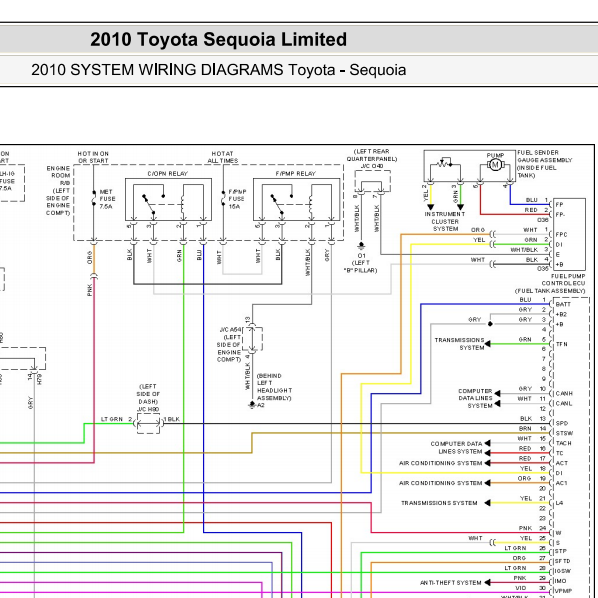The width and height of the screenshot is (598, 598).
Task: Select the "FUEL SENDER GAUGE ASSEMBLY" label
Action: (x=544, y=156)
